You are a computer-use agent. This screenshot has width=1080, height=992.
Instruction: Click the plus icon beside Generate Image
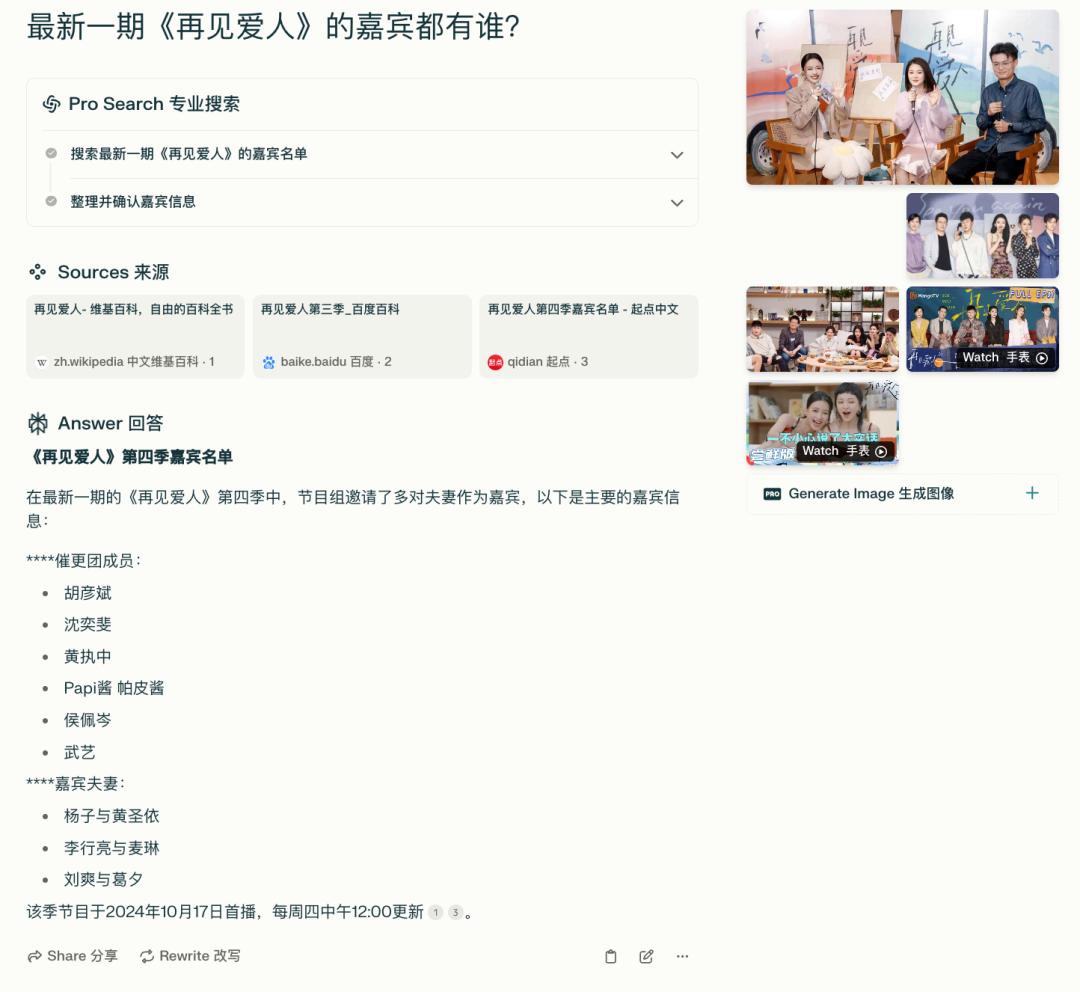coord(1032,493)
